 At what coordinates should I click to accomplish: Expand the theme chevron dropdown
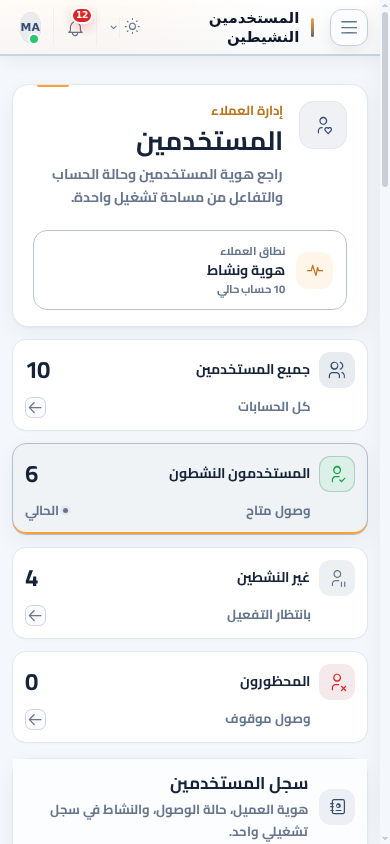tap(114, 27)
